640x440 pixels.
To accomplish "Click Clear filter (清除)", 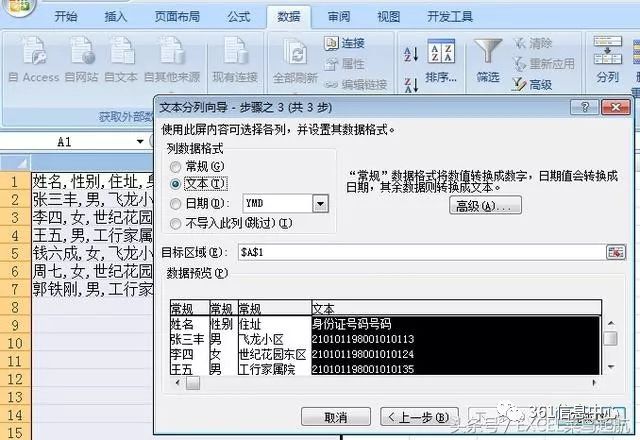I will point(533,43).
